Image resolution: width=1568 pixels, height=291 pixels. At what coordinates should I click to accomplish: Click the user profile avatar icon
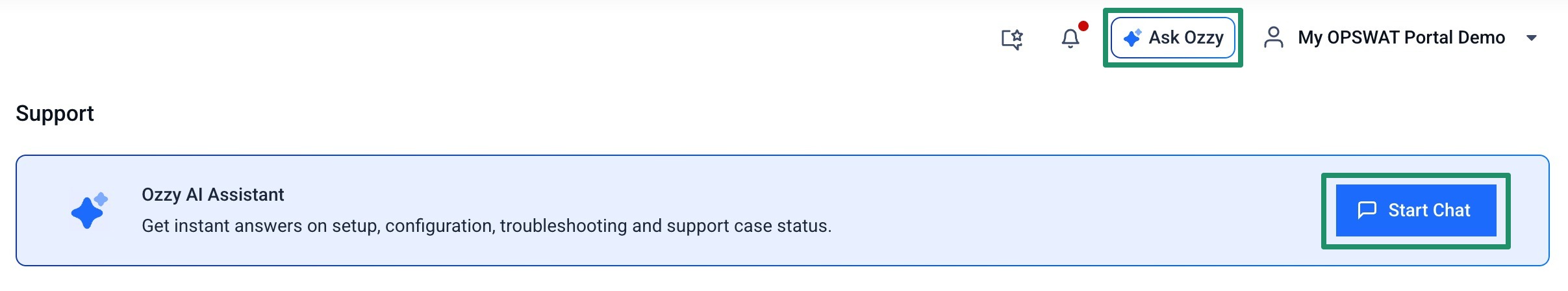click(1273, 38)
